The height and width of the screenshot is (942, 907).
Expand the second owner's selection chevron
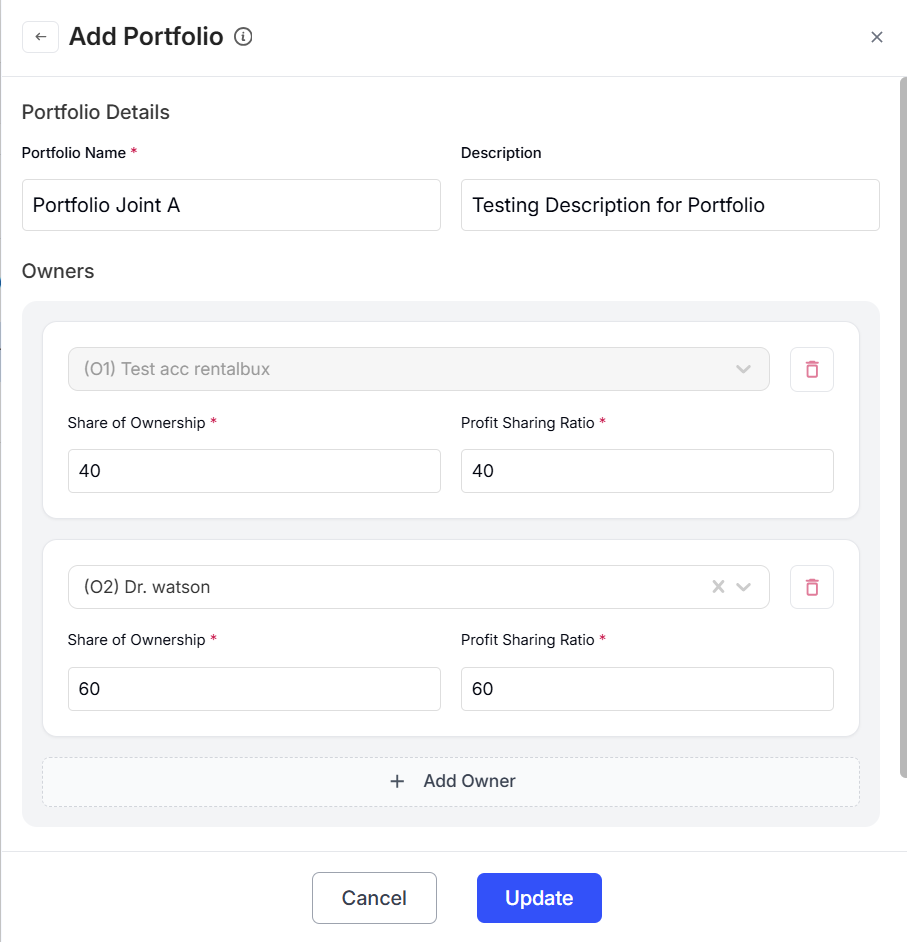coord(744,587)
